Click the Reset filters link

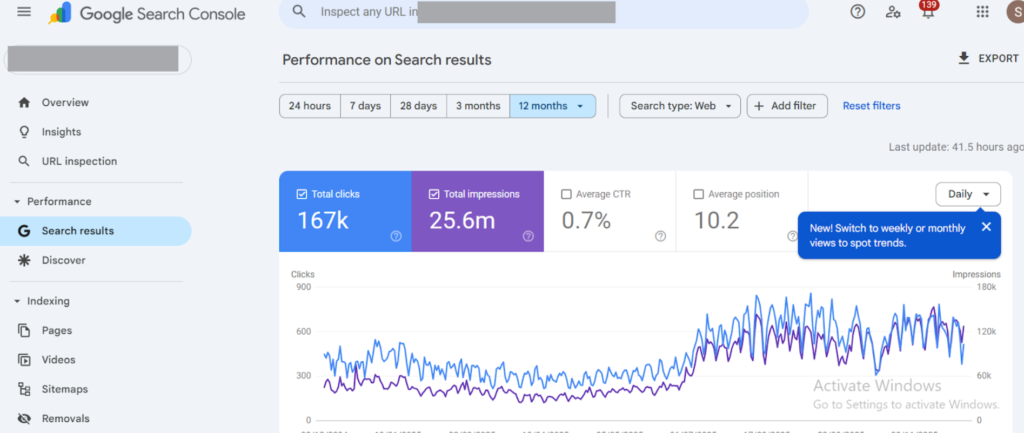click(x=871, y=106)
